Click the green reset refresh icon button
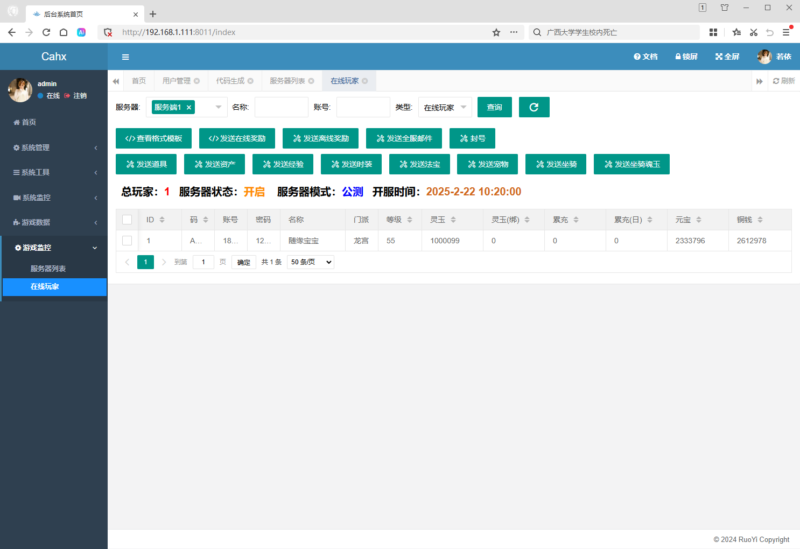Viewport: 800px width, 549px height. (x=534, y=107)
